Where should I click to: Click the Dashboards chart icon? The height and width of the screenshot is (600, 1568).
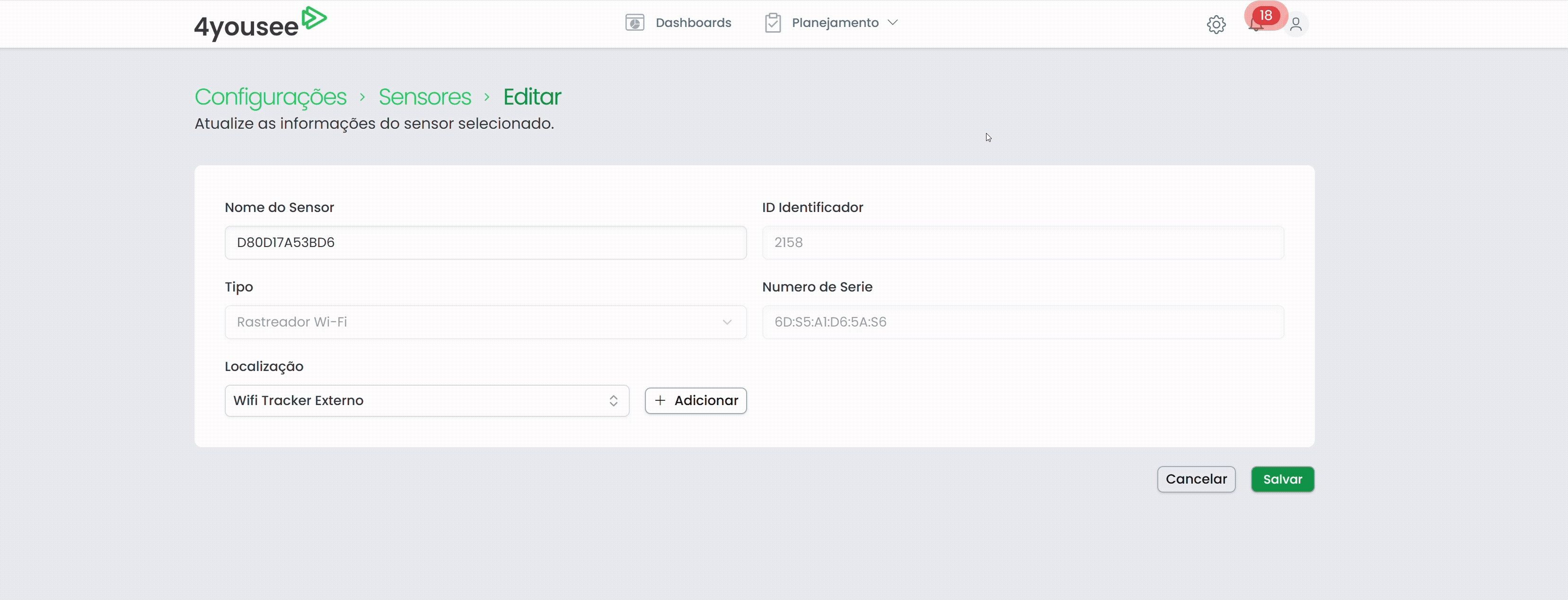pos(634,23)
